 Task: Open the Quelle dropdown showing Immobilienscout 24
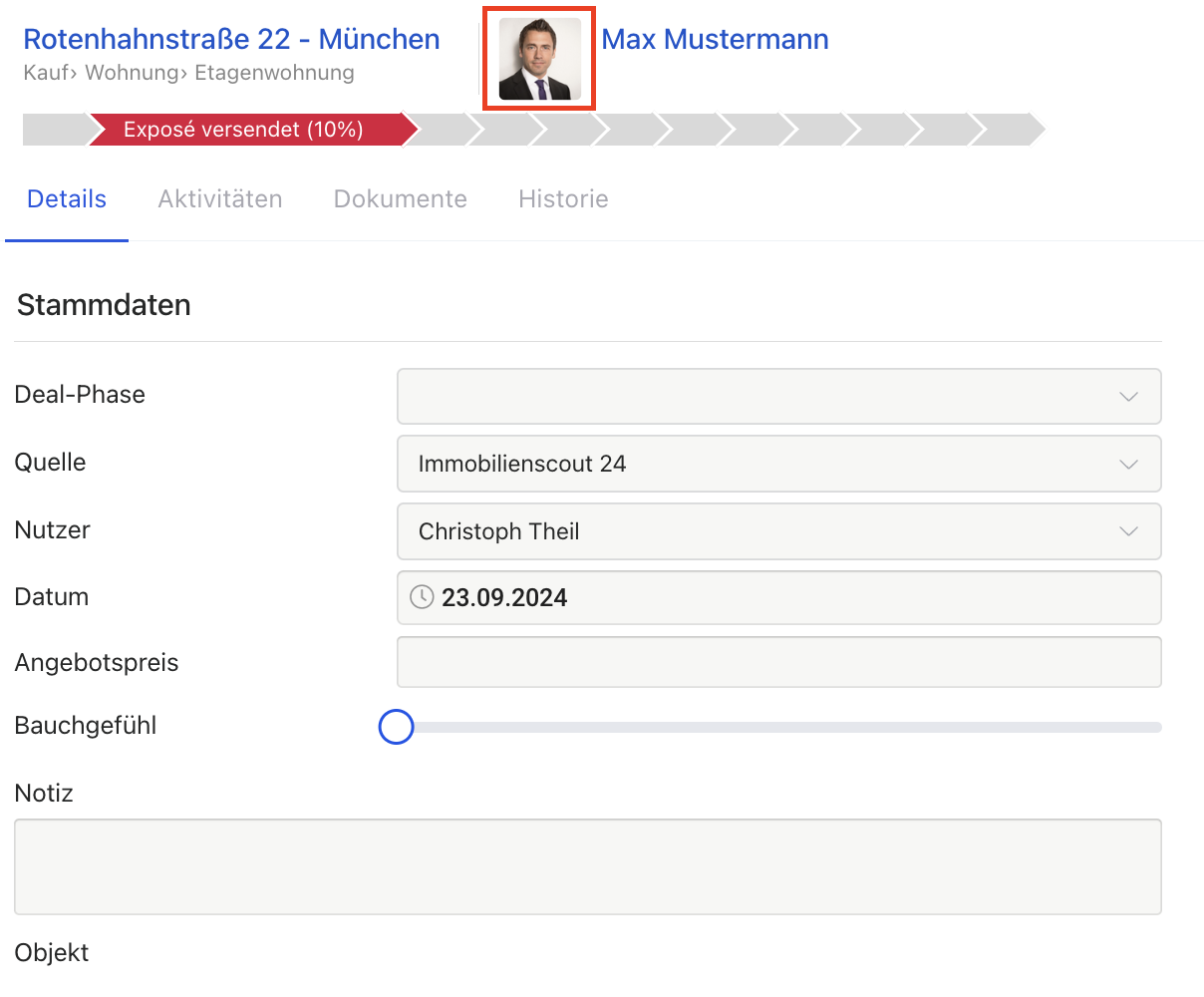(777, 464)
